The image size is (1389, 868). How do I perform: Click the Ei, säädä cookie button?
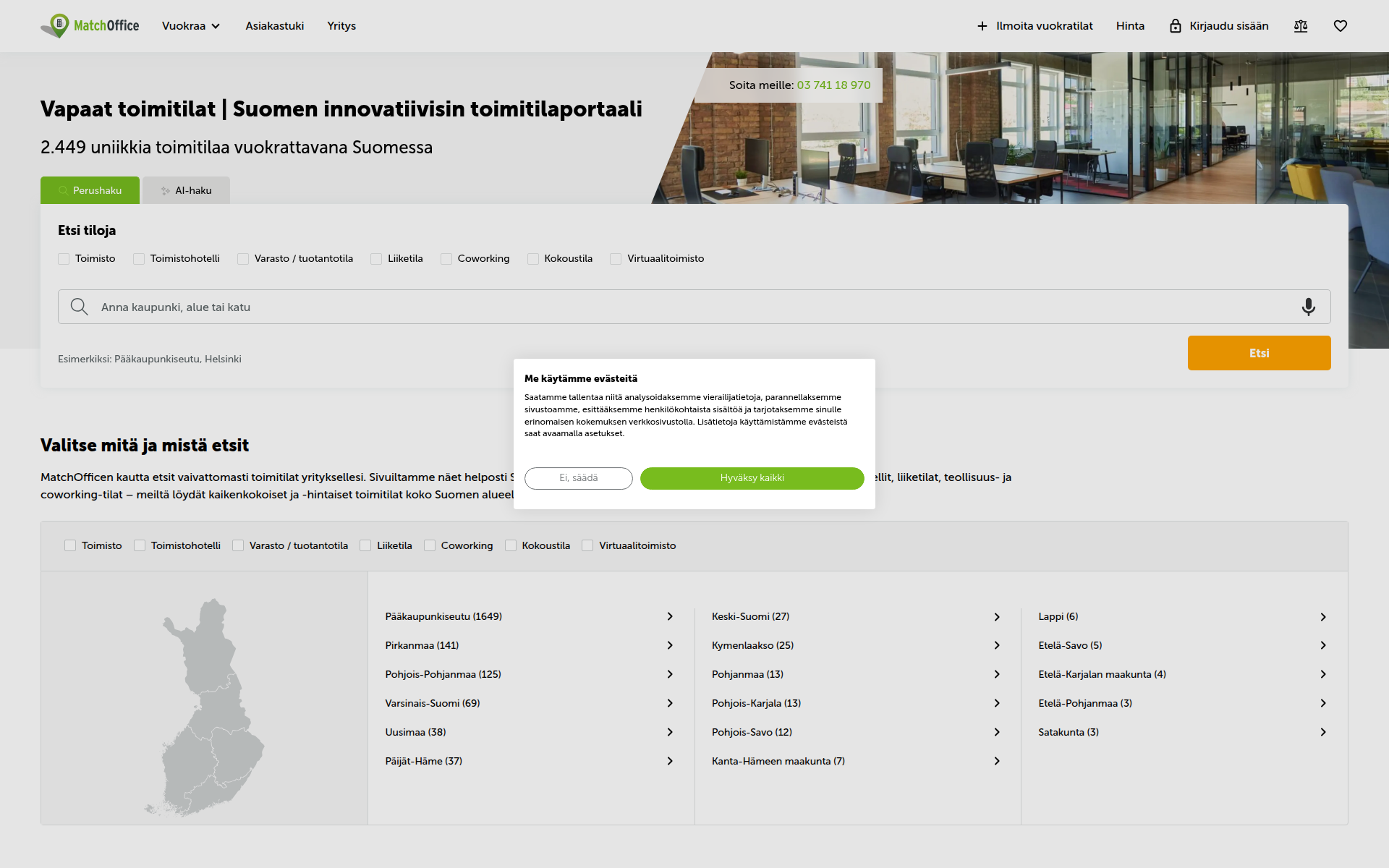pyautogui.click(x=579, y=478)
